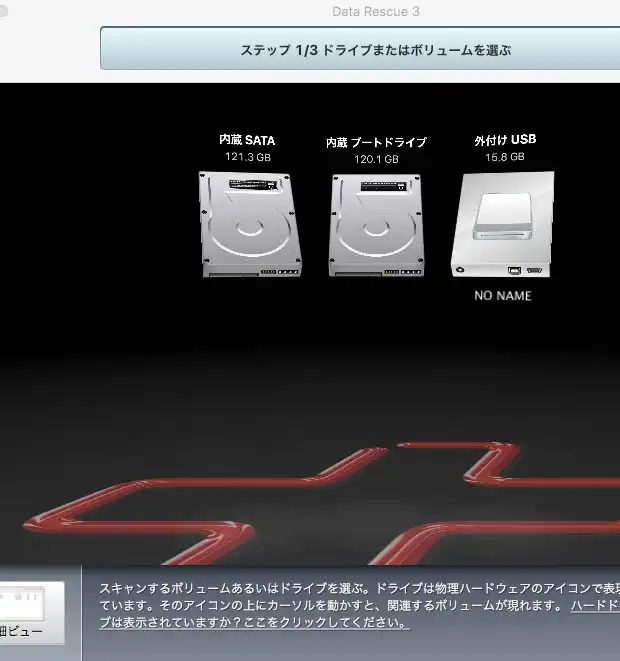Viewport: 620px width, 661px height.
Task: Click the 15.8 GB capacity text
Action: point(504,157)
